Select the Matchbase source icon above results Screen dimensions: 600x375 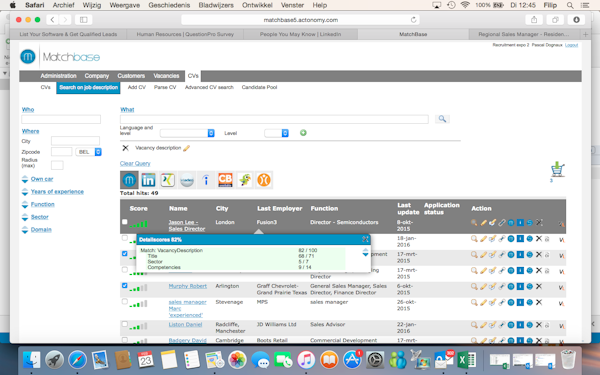click(x=129, y=180)
